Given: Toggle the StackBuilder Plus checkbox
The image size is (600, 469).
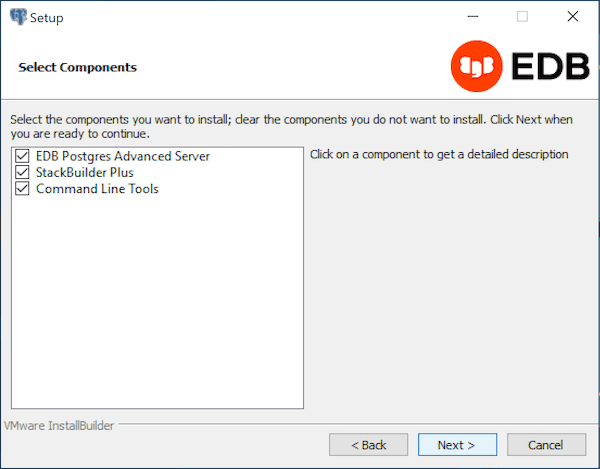Looking at the screenshot, I should click(x=23, y=173).
